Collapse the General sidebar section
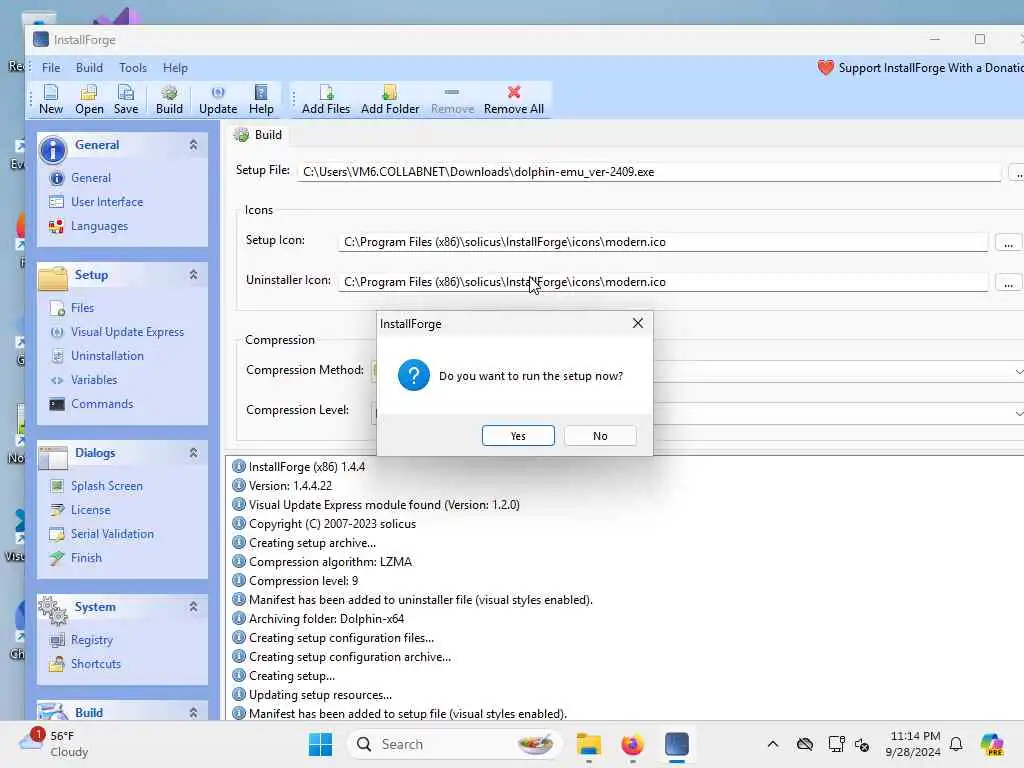 point(193,145)
